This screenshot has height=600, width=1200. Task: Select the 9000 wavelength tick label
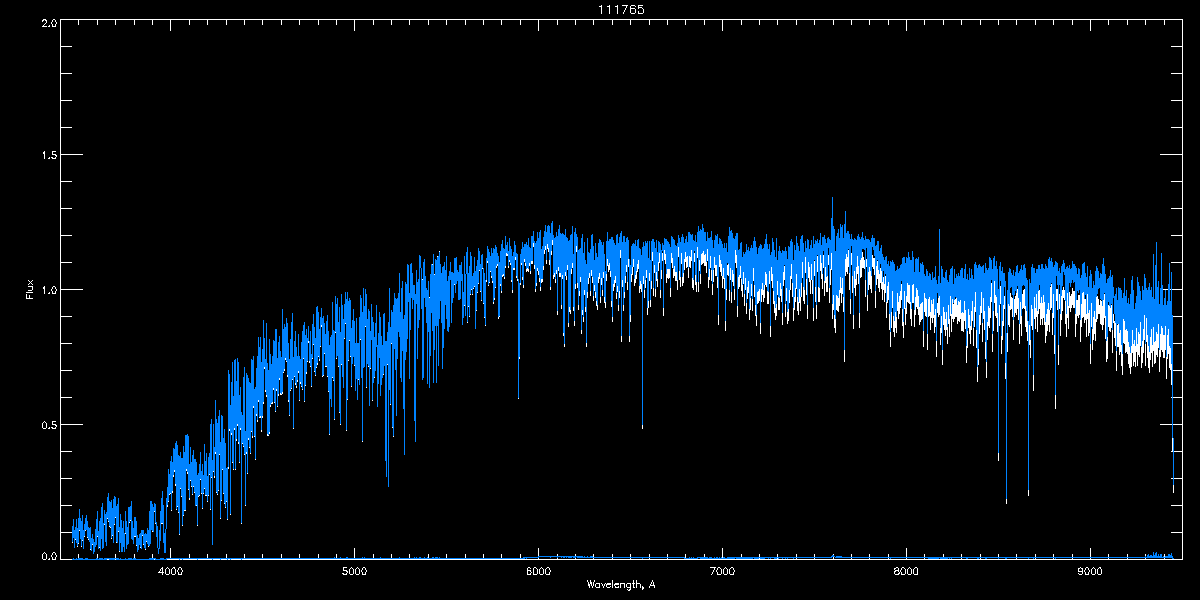(x=1090, y=571)
